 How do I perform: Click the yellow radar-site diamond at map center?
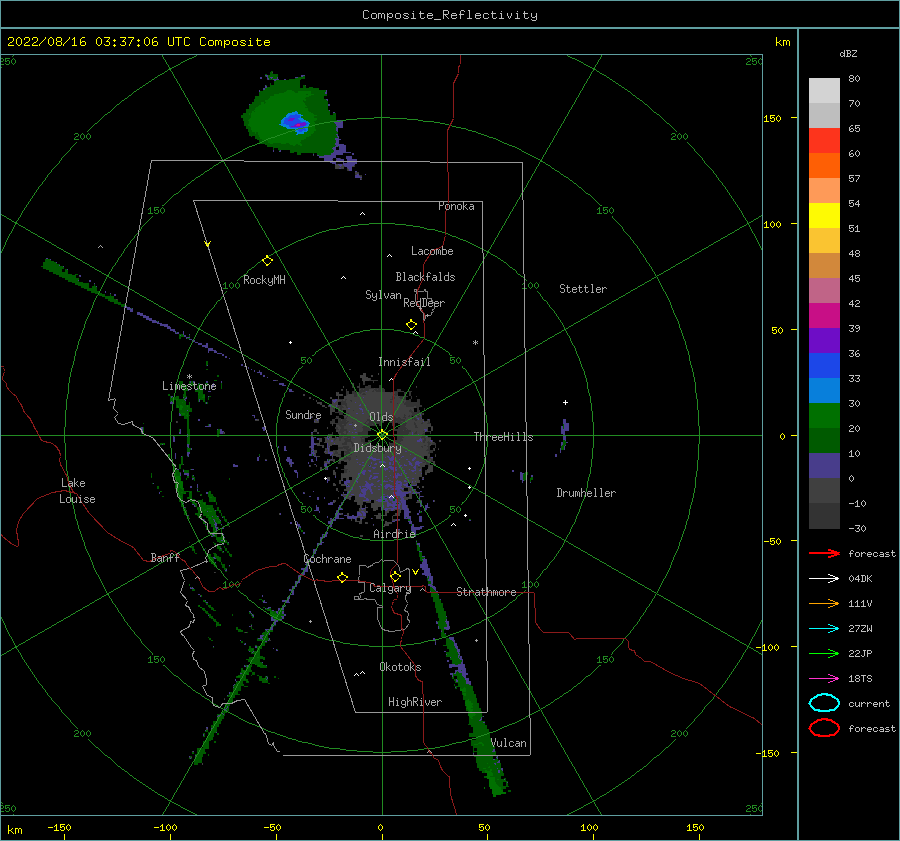coord(382,435)
